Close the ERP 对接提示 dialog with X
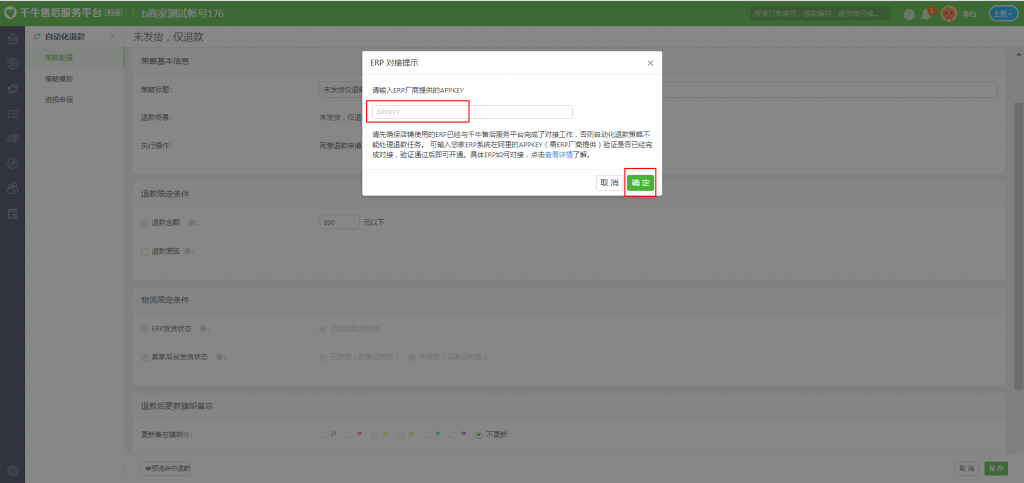 pyautogui.click(x=650, y=62)
